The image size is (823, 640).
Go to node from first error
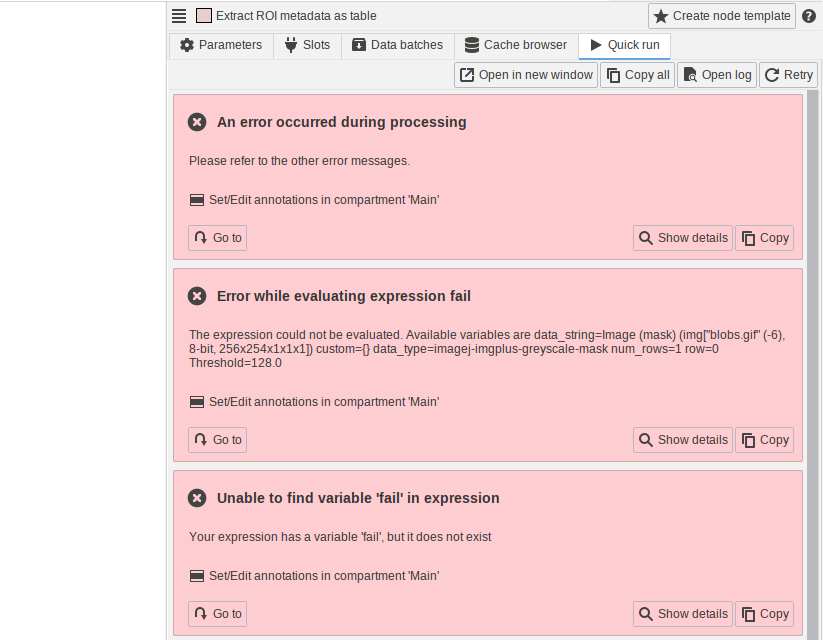(x=217, y=238)
